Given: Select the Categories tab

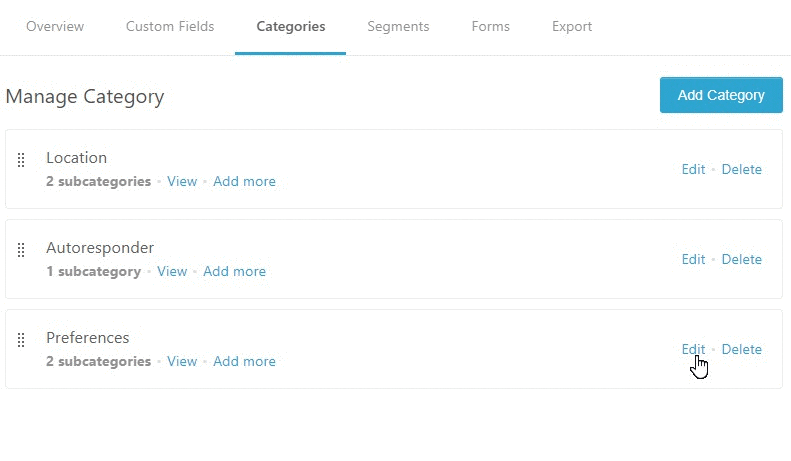Looking at the screenshot, I should pyautogui.click(x=290, y=27).
